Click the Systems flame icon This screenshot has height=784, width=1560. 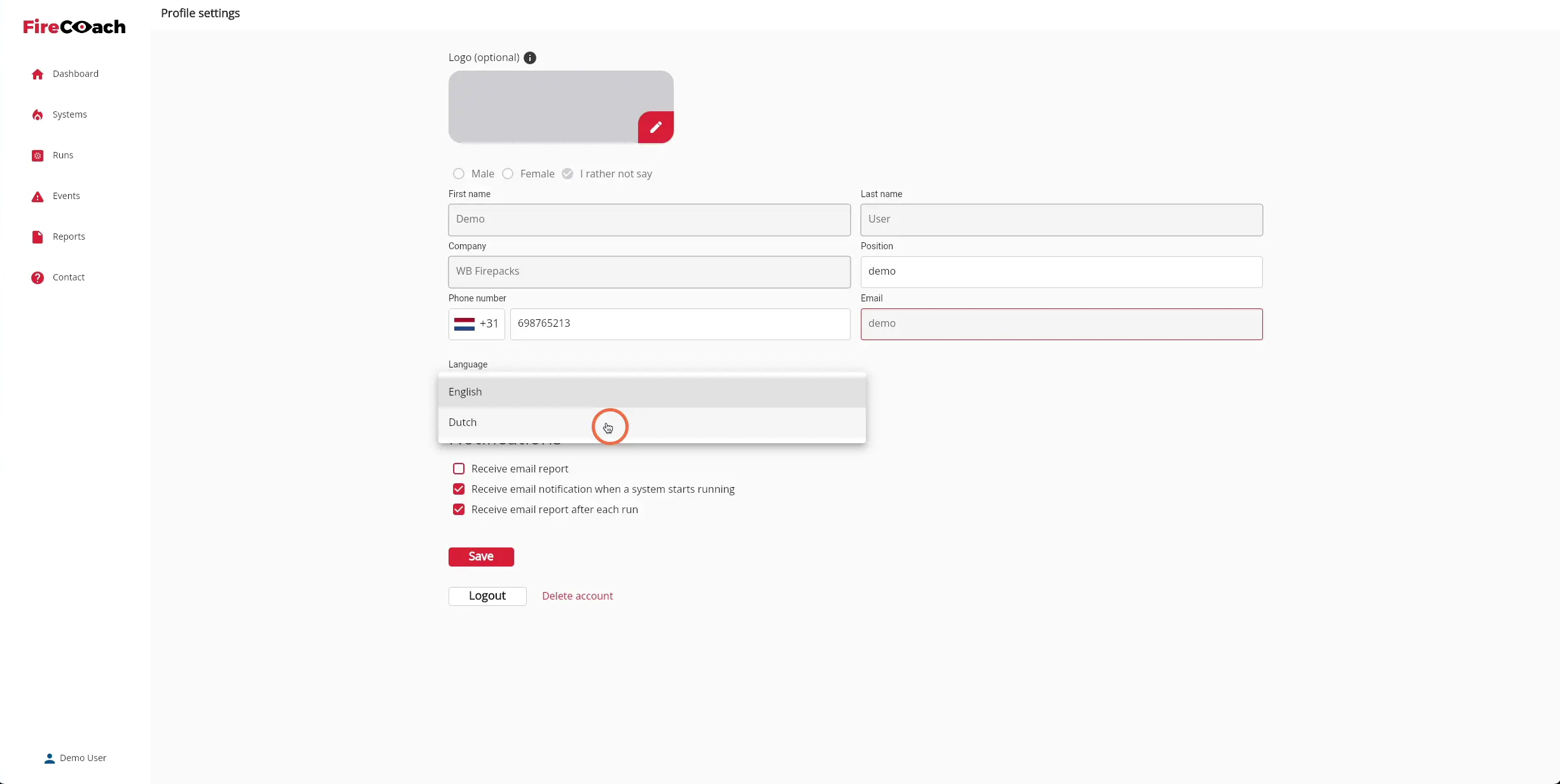[38, 115]
